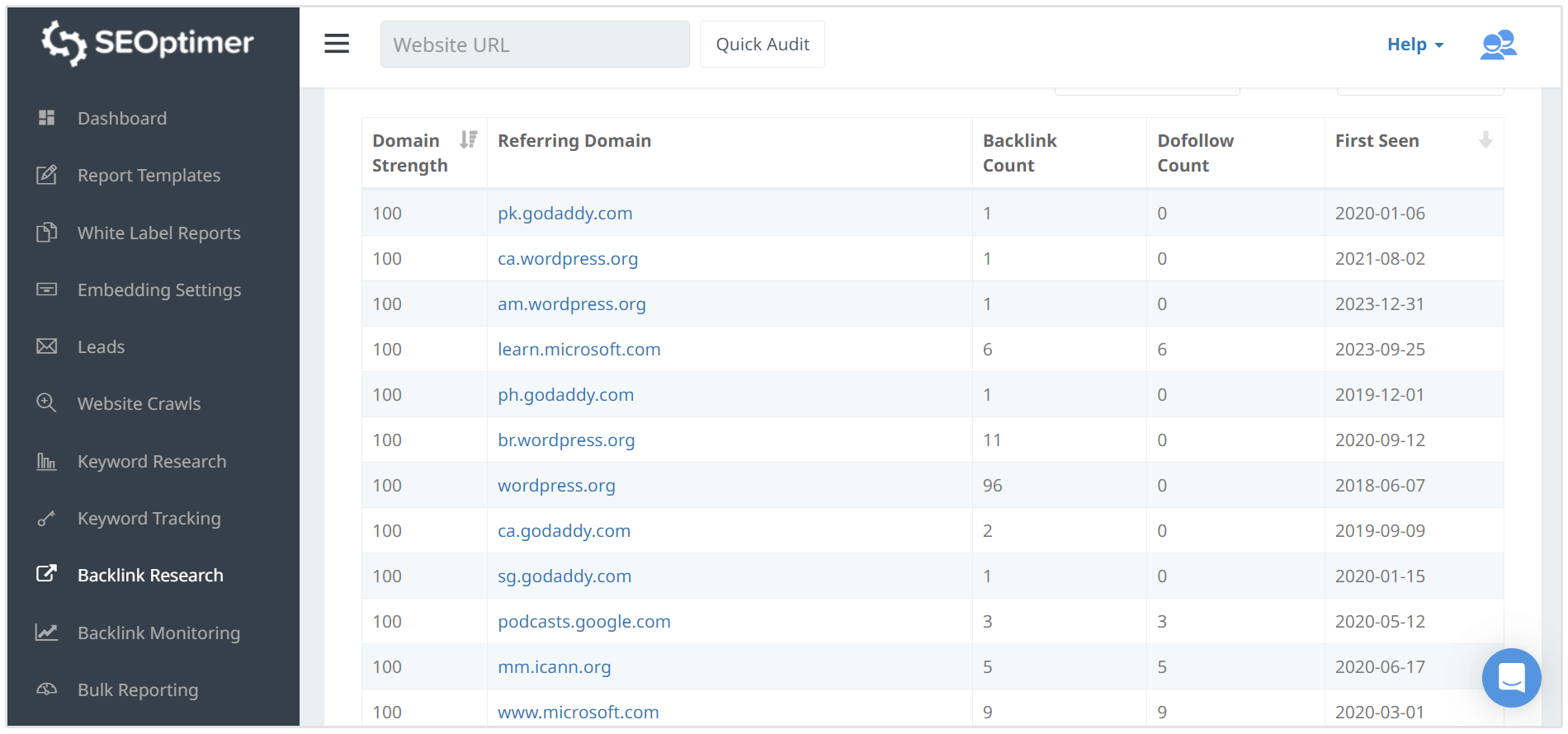Screen dimensions: 1568x734
Task: Expand the Help dropdown
Action: (x=1415, y=45)
